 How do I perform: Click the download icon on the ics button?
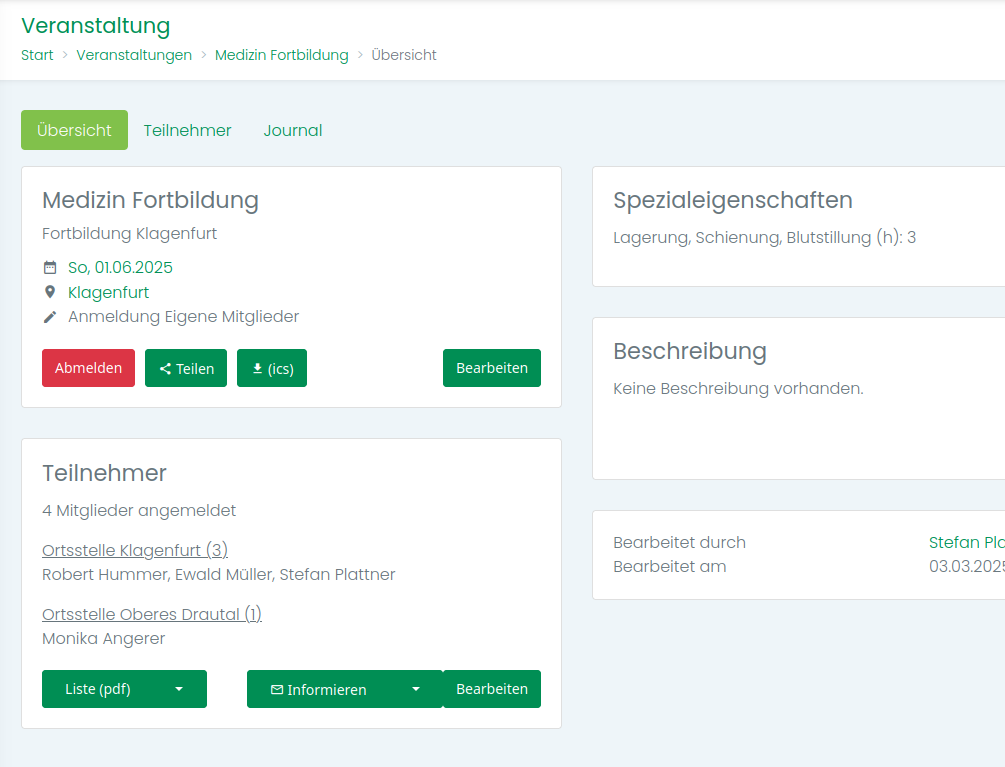pyautogui.click(x=257, y=369)
